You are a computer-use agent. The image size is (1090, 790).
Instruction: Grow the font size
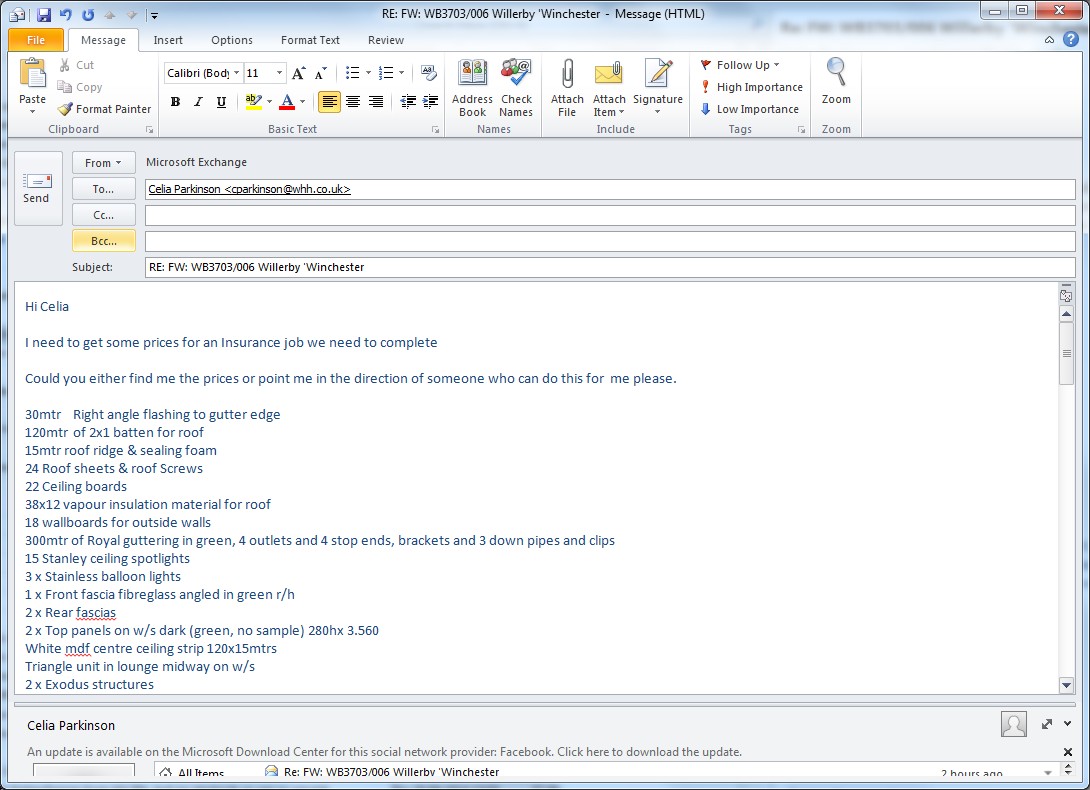(x=298, y=73)
